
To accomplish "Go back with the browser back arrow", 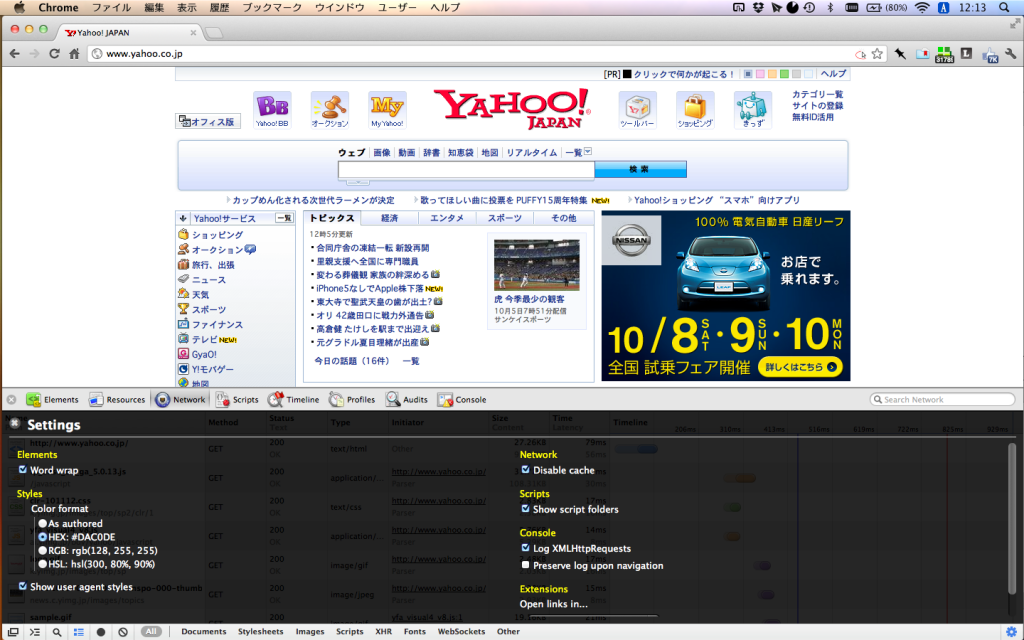I will coord(14,54).
